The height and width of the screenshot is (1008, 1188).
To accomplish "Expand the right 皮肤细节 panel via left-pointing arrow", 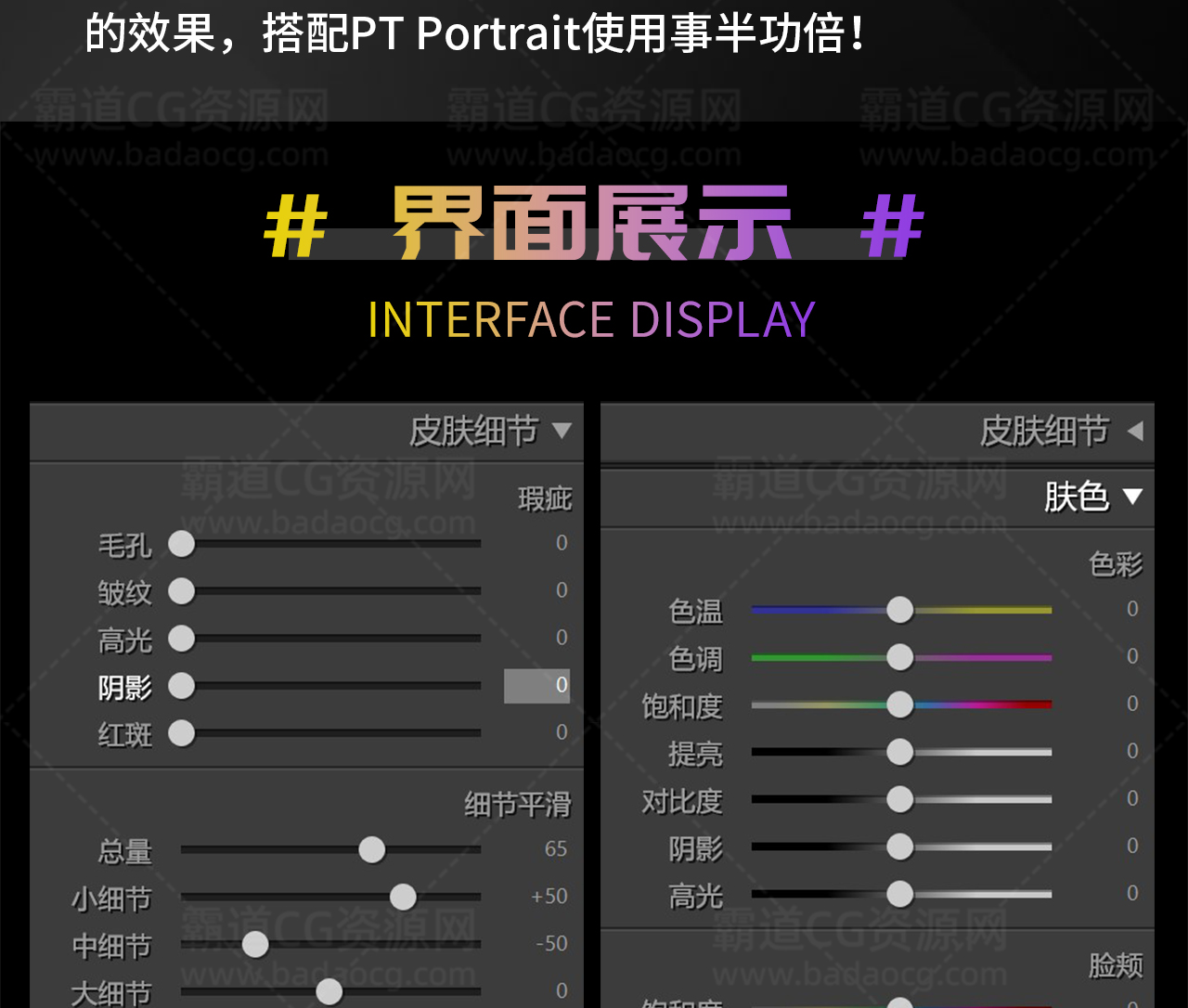I will (1134, 431).
